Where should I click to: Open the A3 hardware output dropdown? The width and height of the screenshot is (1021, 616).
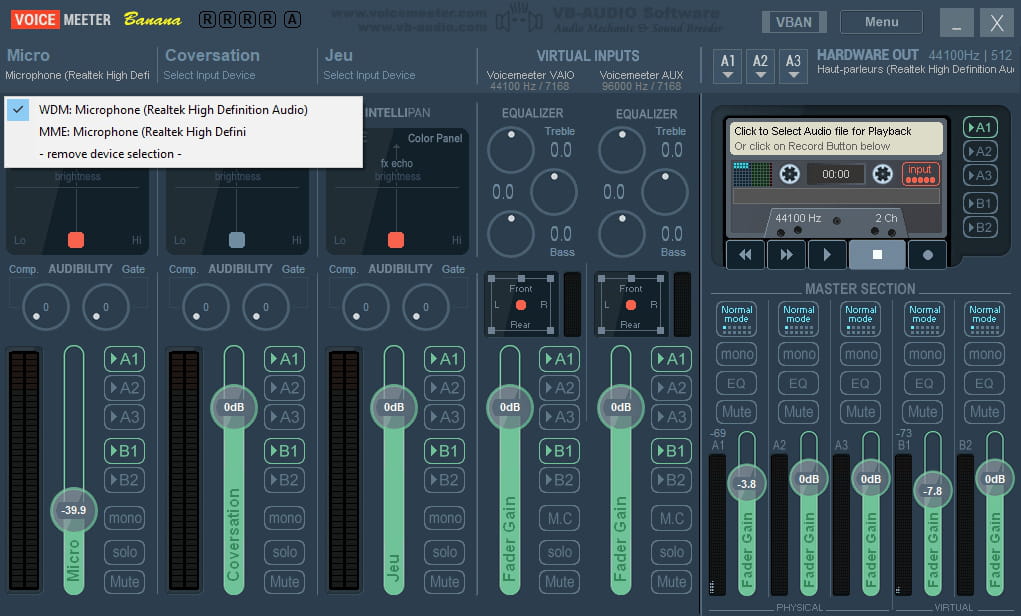tap(793, 66)
